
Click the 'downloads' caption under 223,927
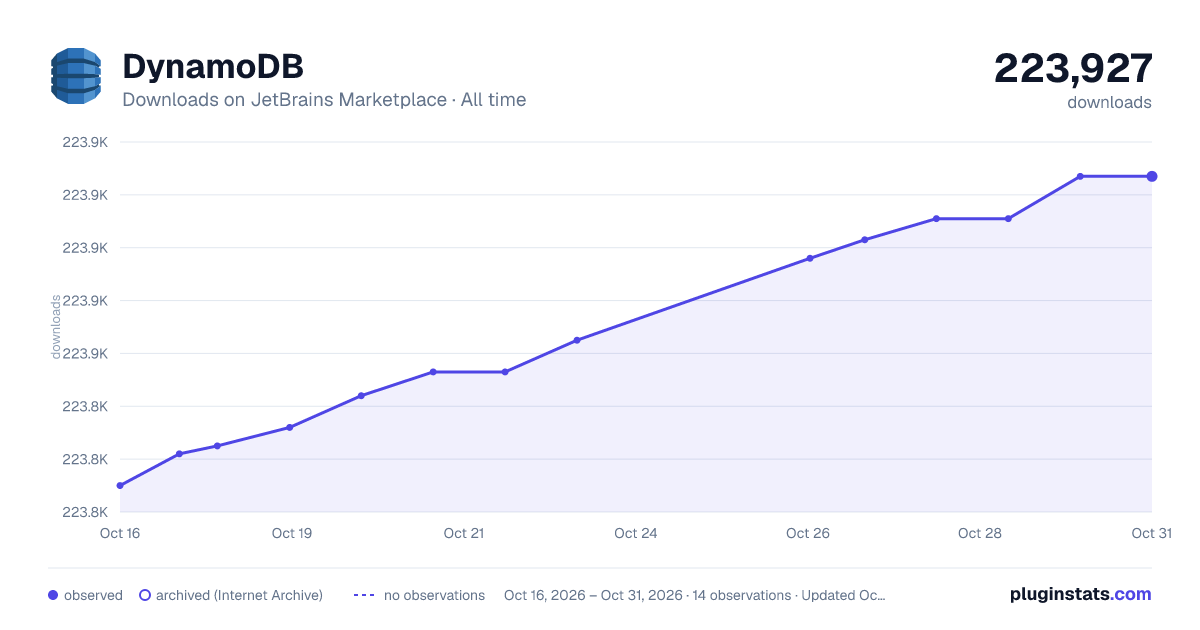1109,102
